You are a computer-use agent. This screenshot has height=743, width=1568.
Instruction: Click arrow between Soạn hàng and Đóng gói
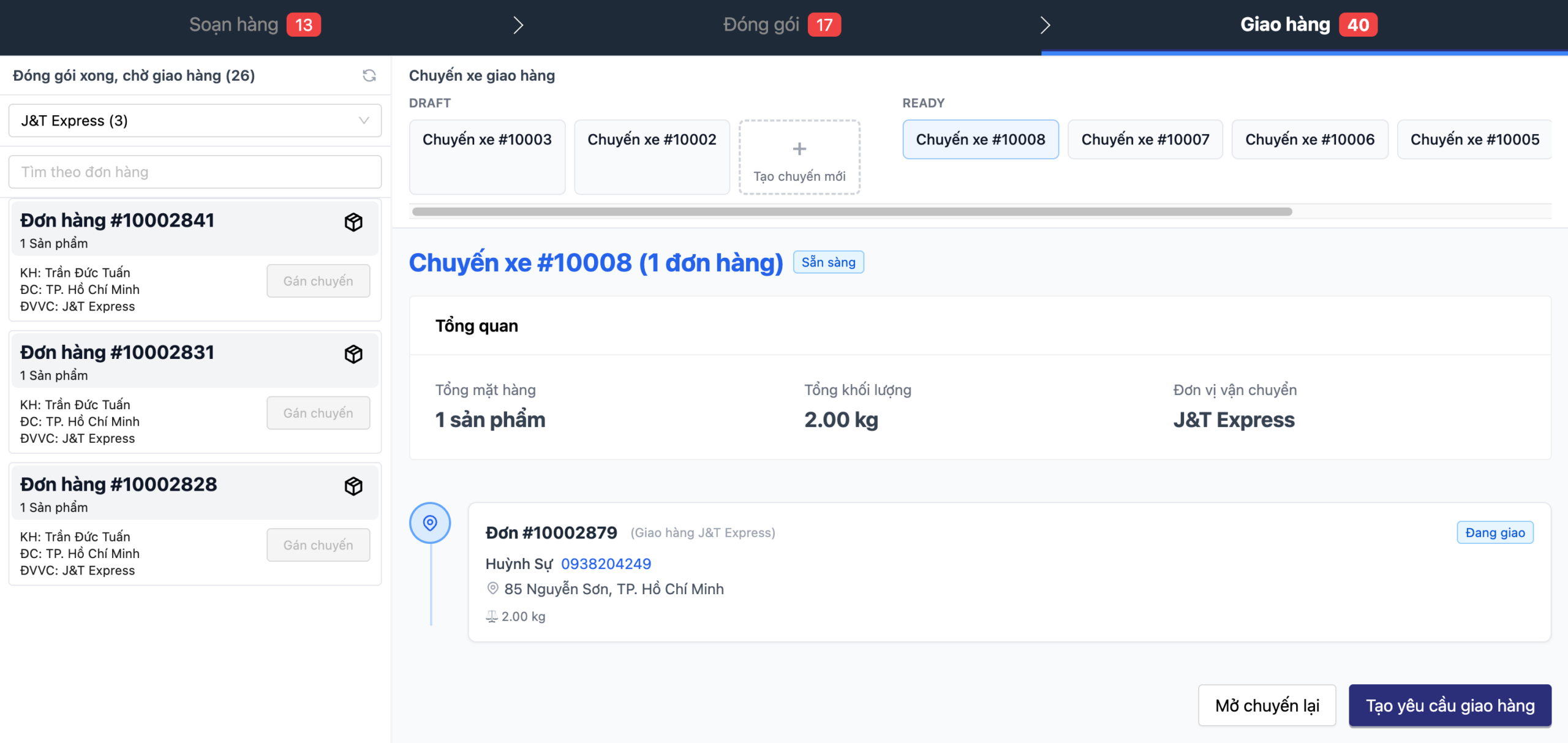coord(518,25)
